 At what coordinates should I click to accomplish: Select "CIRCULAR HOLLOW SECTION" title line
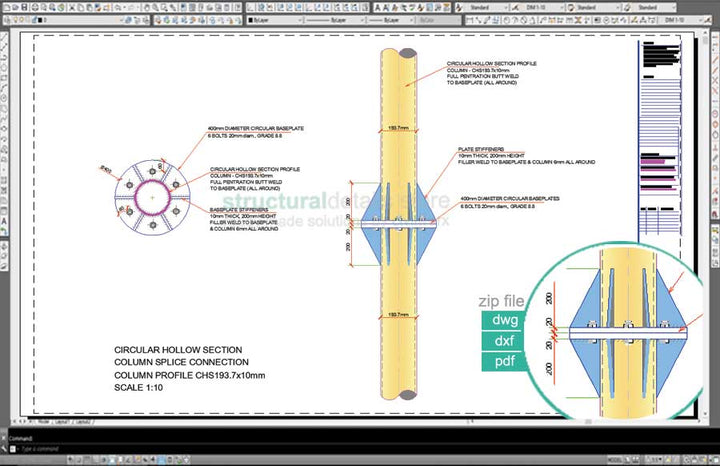178,350
